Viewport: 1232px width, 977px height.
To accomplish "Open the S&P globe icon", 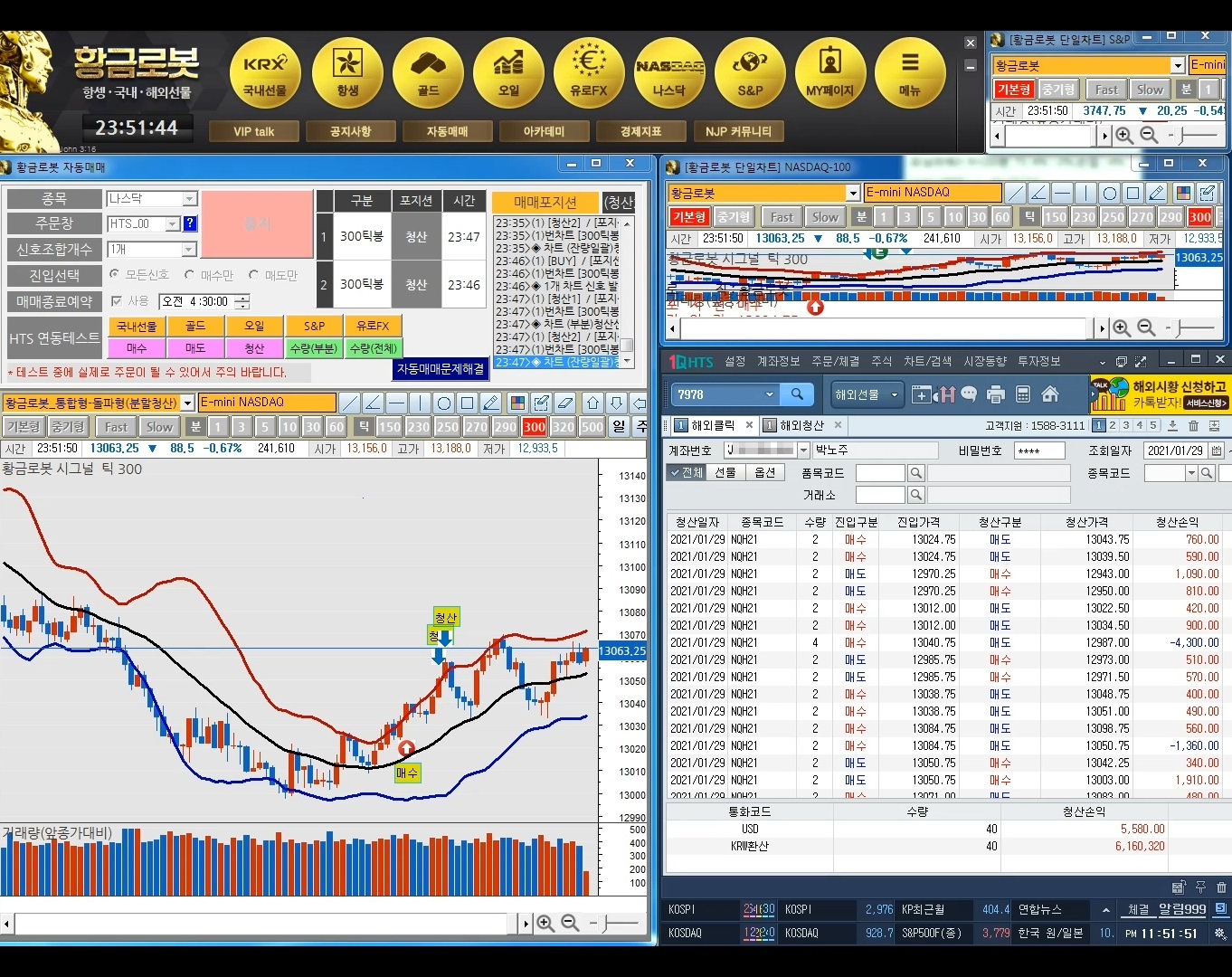I will pyautogui.click(x=750, y=74).
